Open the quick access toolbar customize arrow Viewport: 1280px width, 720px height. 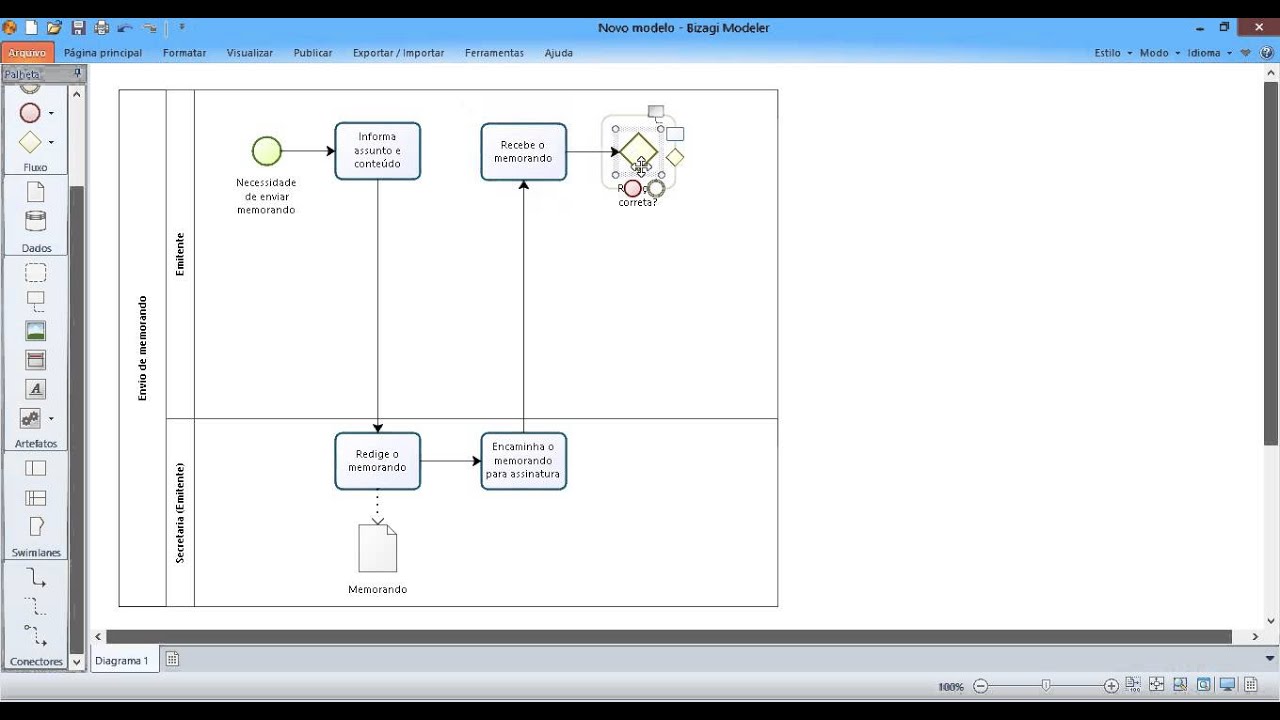point(181,28)
